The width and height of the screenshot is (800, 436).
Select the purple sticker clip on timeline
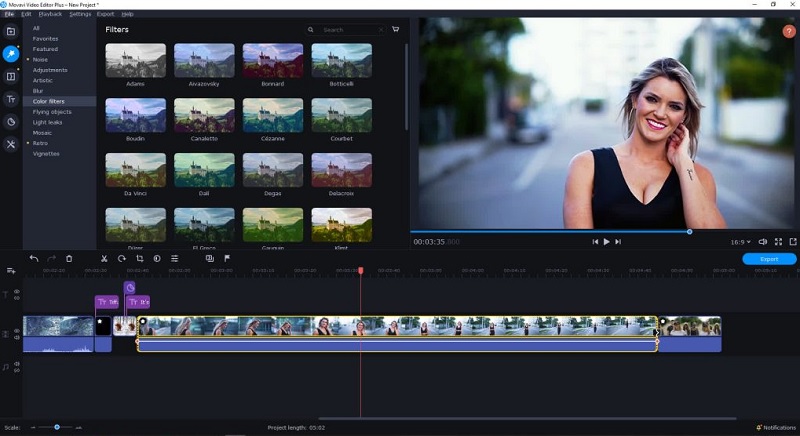(x=130, y=288)
